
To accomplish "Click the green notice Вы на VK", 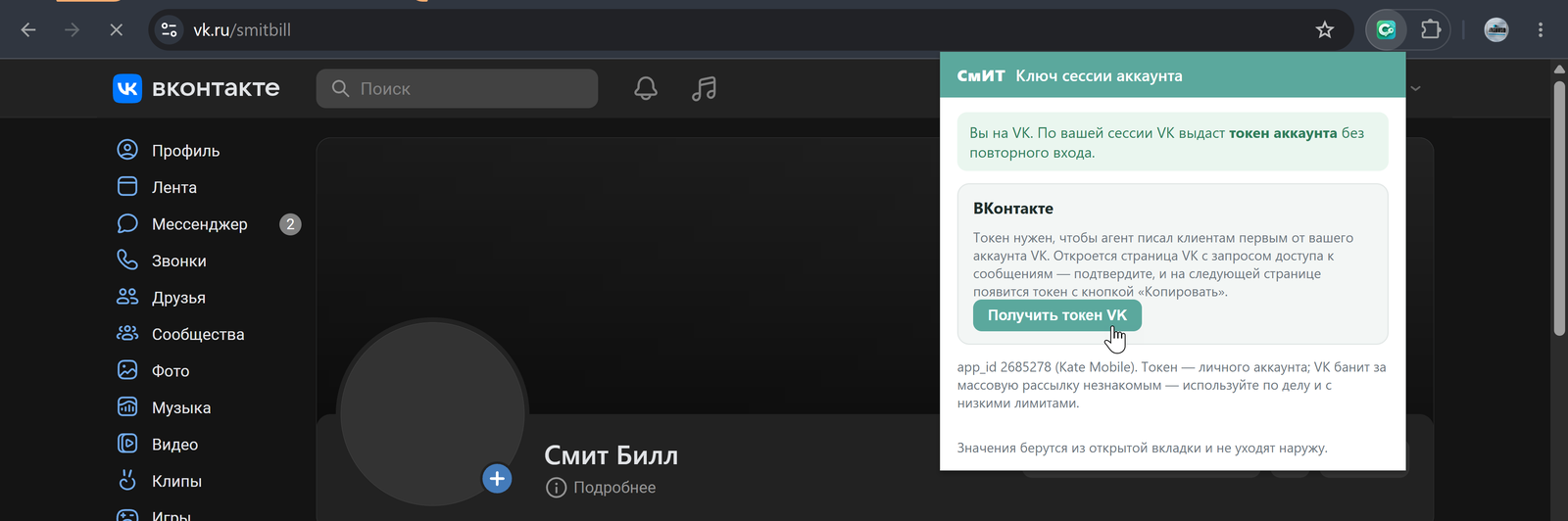I will [1172, 142].
